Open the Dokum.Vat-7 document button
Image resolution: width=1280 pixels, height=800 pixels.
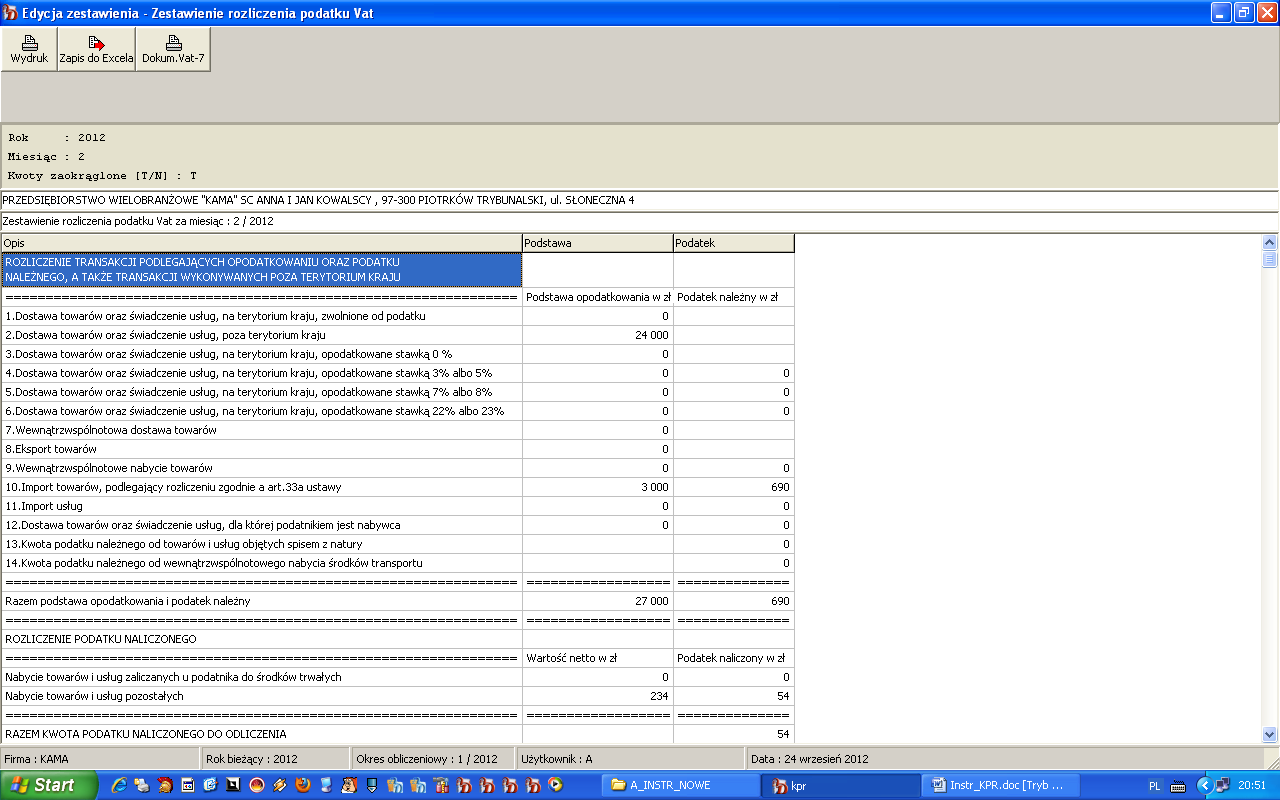click(173, 49)
